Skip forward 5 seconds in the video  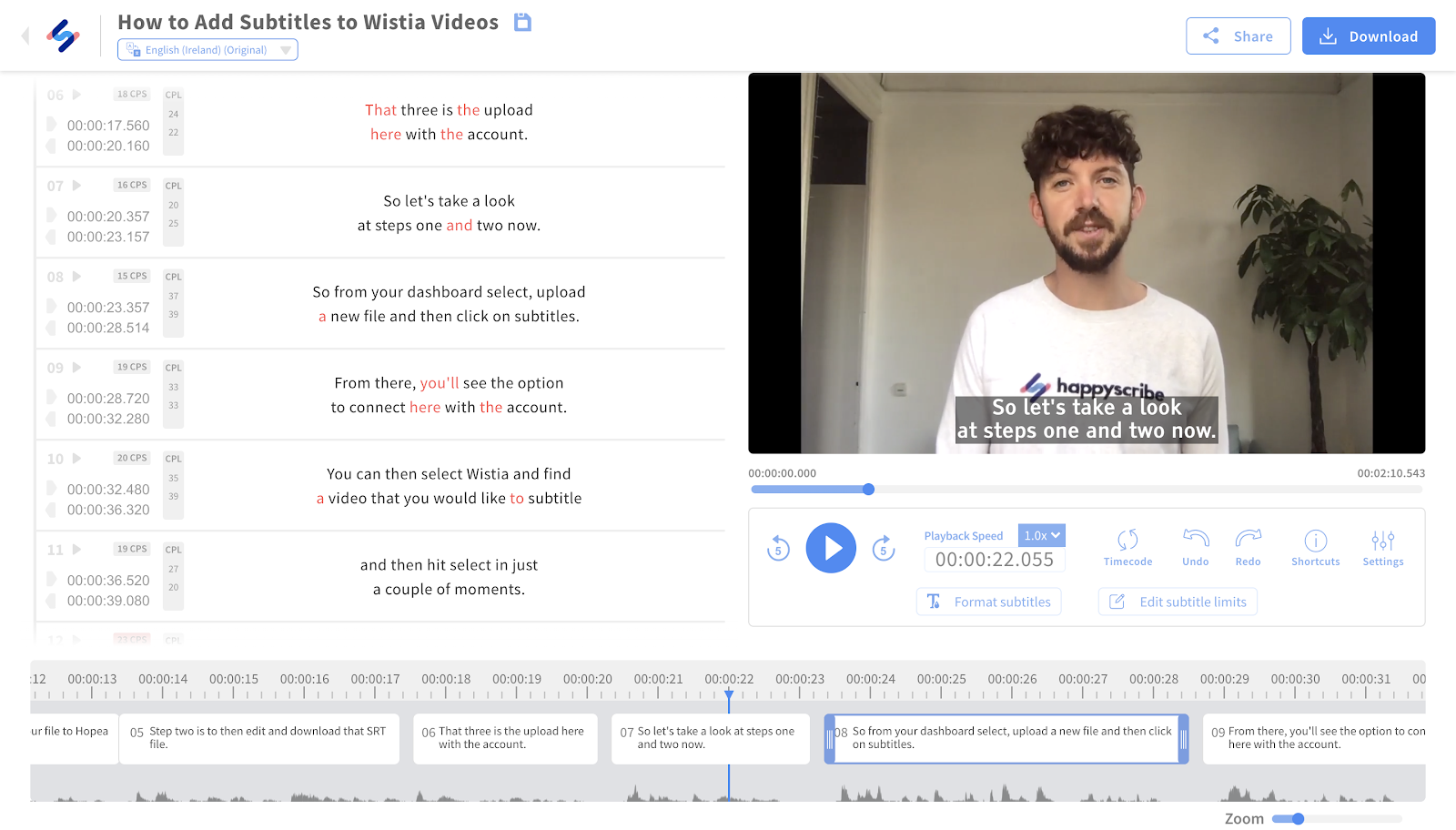pos(884,548)
